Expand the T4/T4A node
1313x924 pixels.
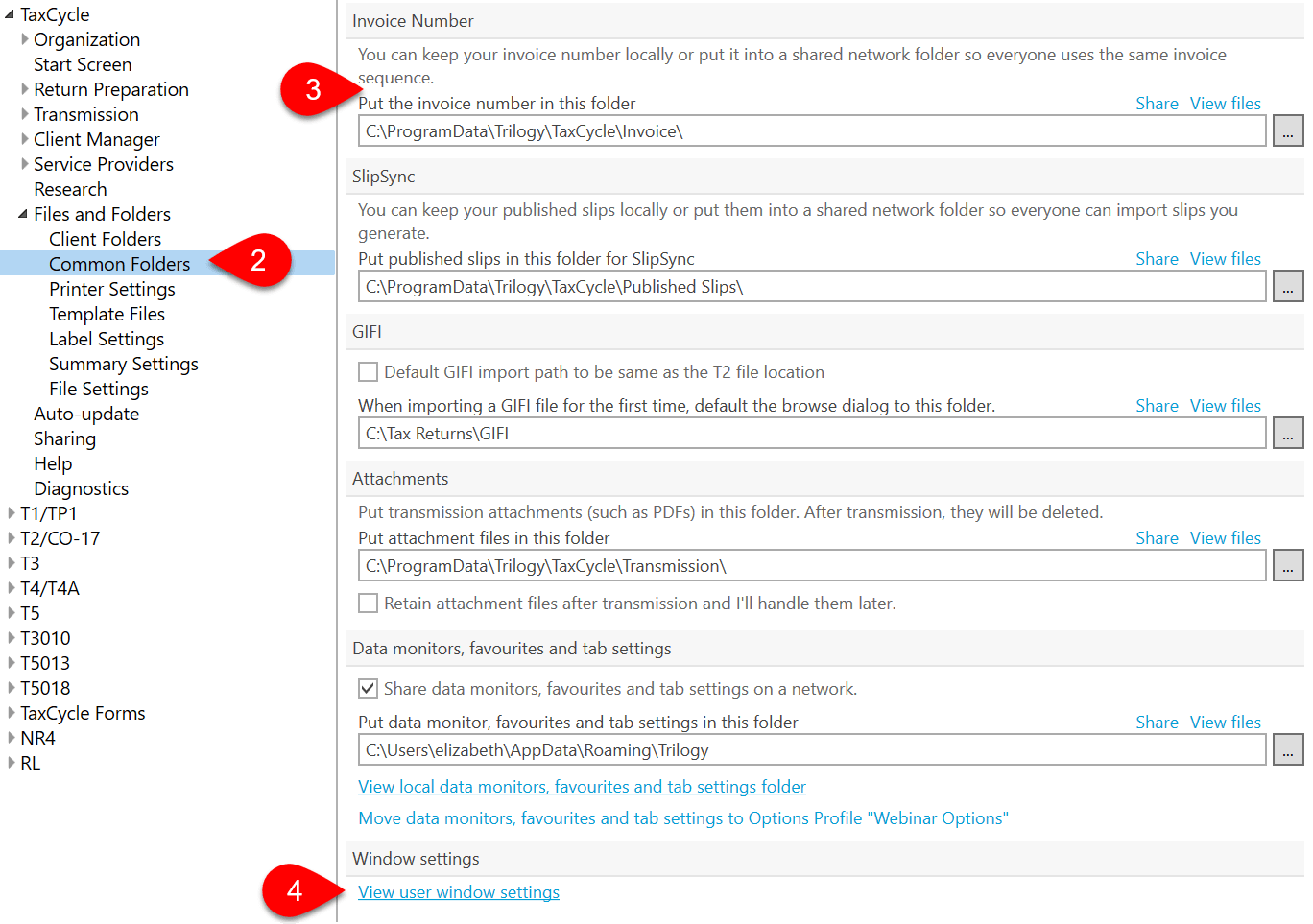pos(11,588)
